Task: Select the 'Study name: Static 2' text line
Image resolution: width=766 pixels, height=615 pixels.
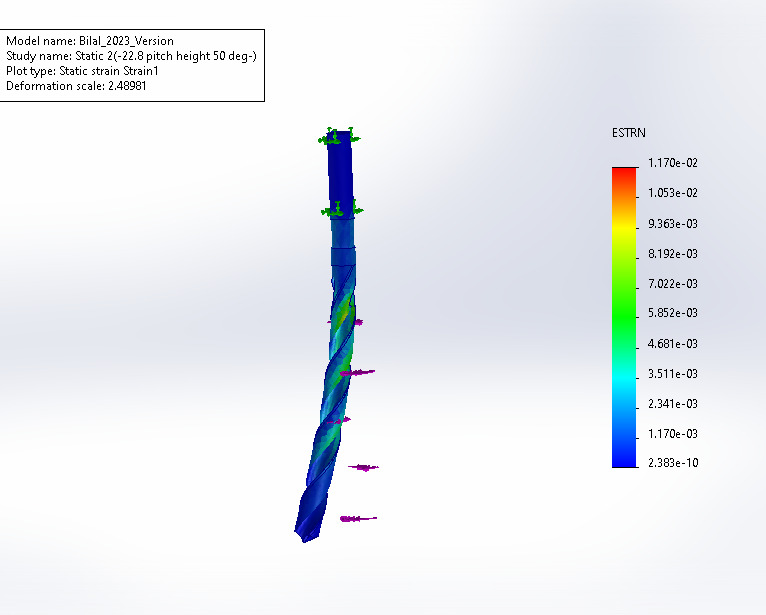Action: point(131,56)
